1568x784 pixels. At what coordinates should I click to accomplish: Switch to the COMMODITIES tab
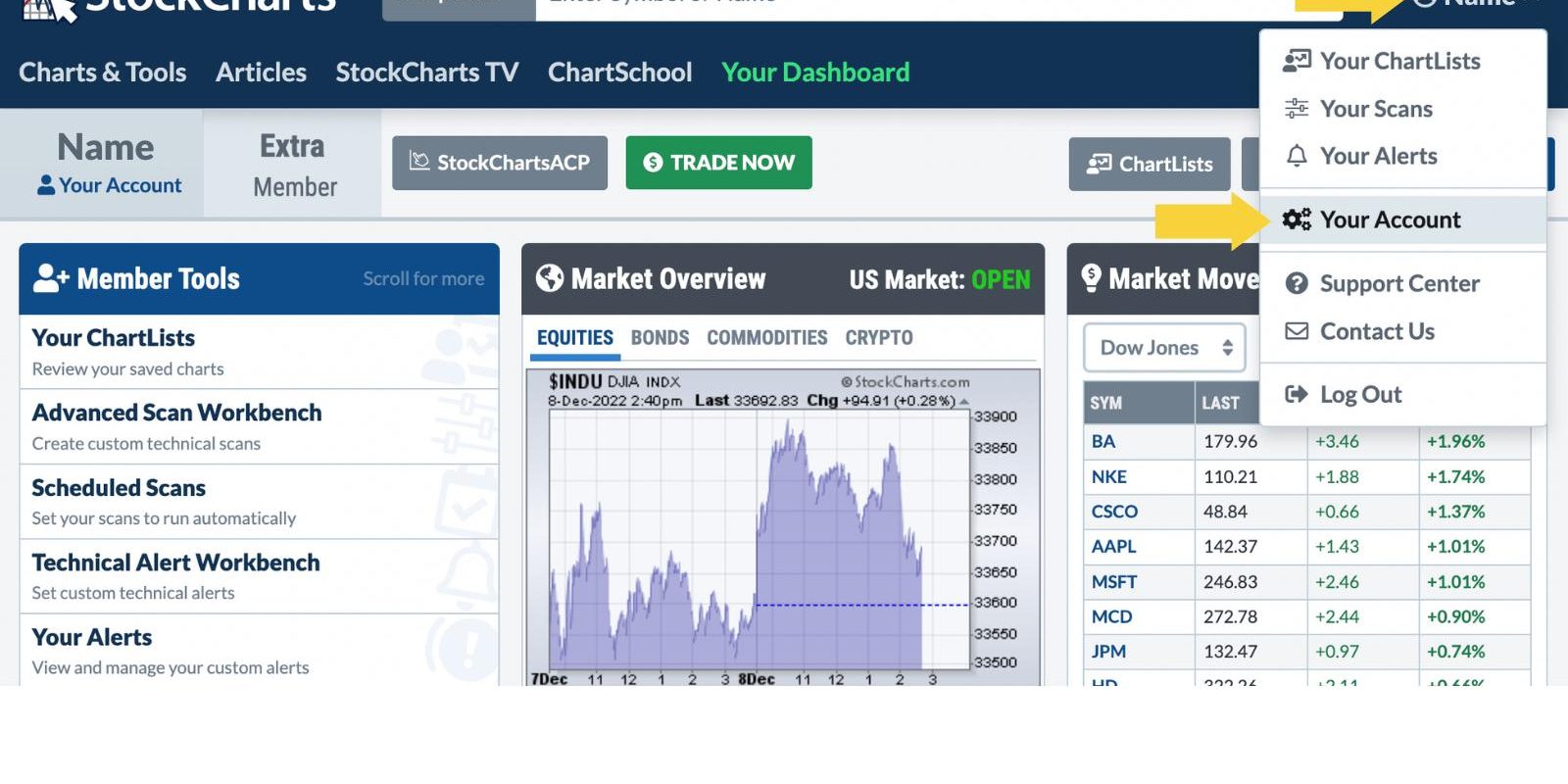click(766, 338)
